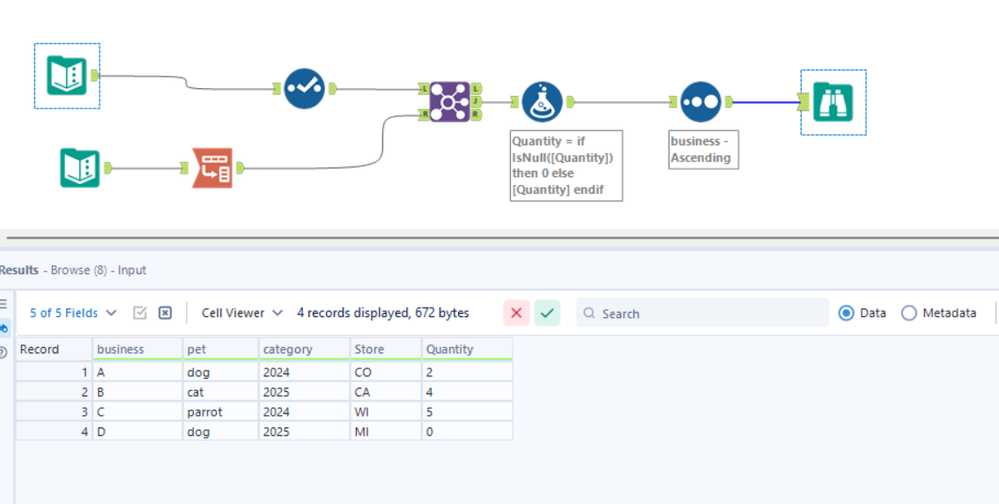
Task: Click the business column header
Action: pos(138,349)
